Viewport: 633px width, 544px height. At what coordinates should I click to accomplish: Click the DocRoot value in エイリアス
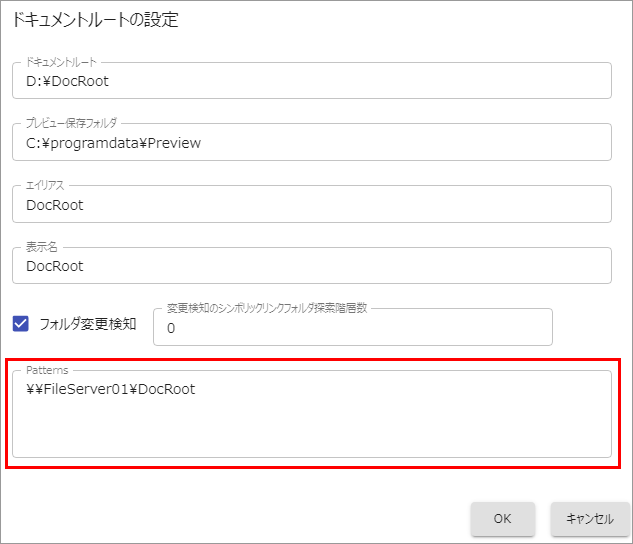[x=55, y=205]
